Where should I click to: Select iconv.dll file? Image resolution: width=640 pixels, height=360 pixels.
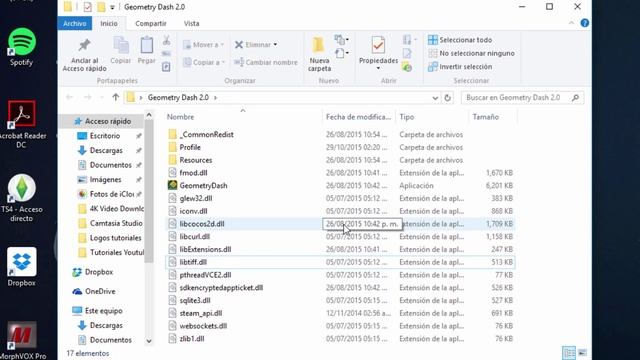193,211
